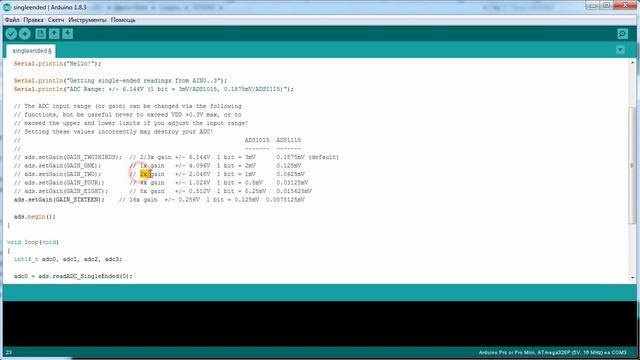
Task: Expand the tab options dropdown arrow
Action: click(620, 50)
